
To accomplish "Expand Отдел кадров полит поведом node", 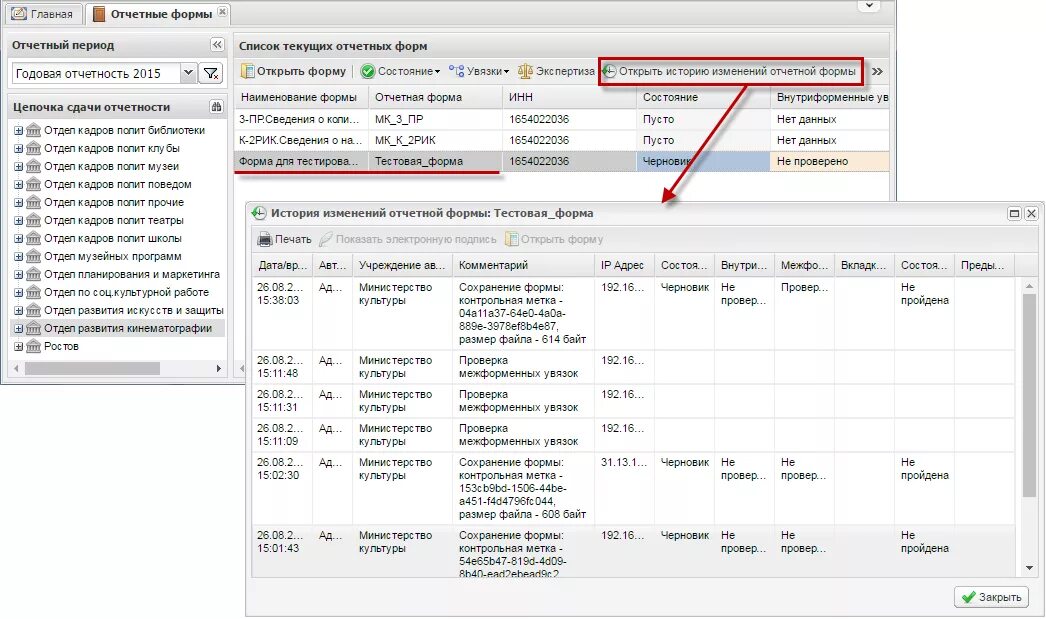I will pyautogui.click(x=18, y=184).
